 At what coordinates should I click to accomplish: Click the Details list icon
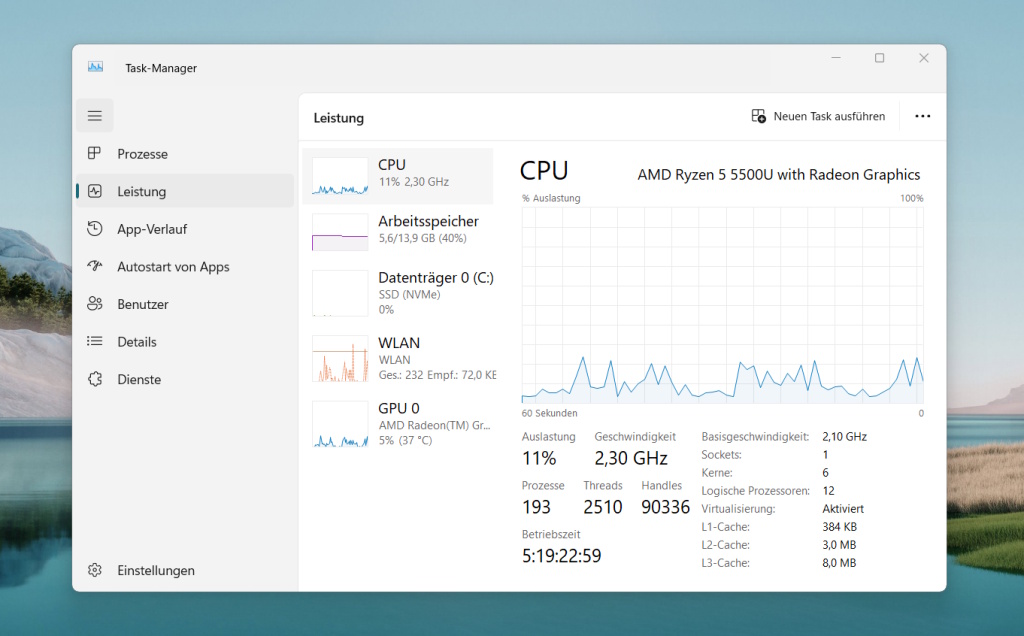click(x=95, y=342)
